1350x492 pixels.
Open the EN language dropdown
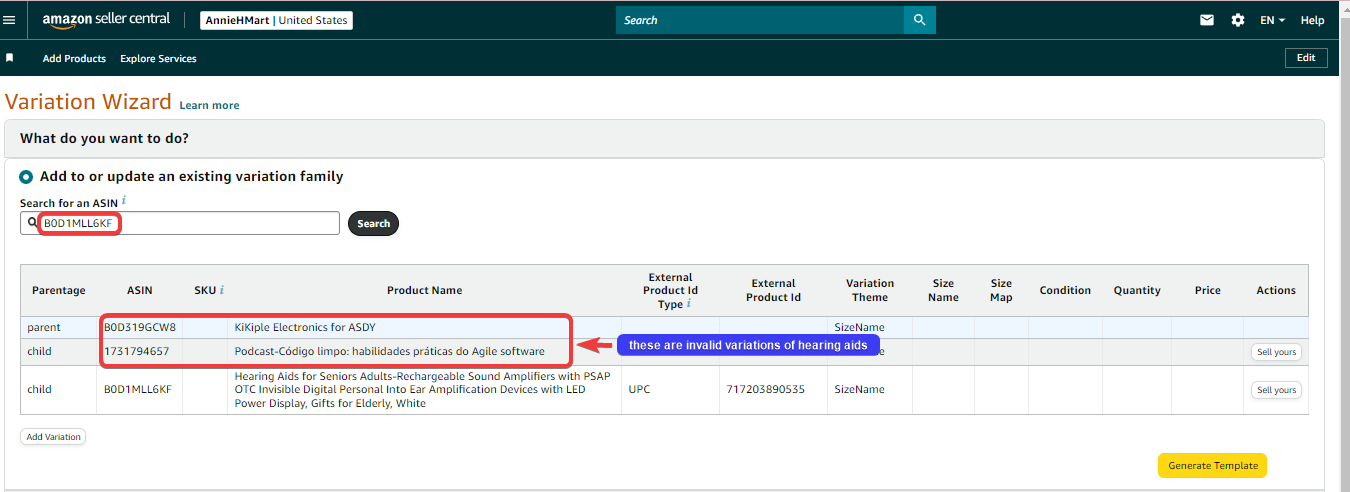1272,20
